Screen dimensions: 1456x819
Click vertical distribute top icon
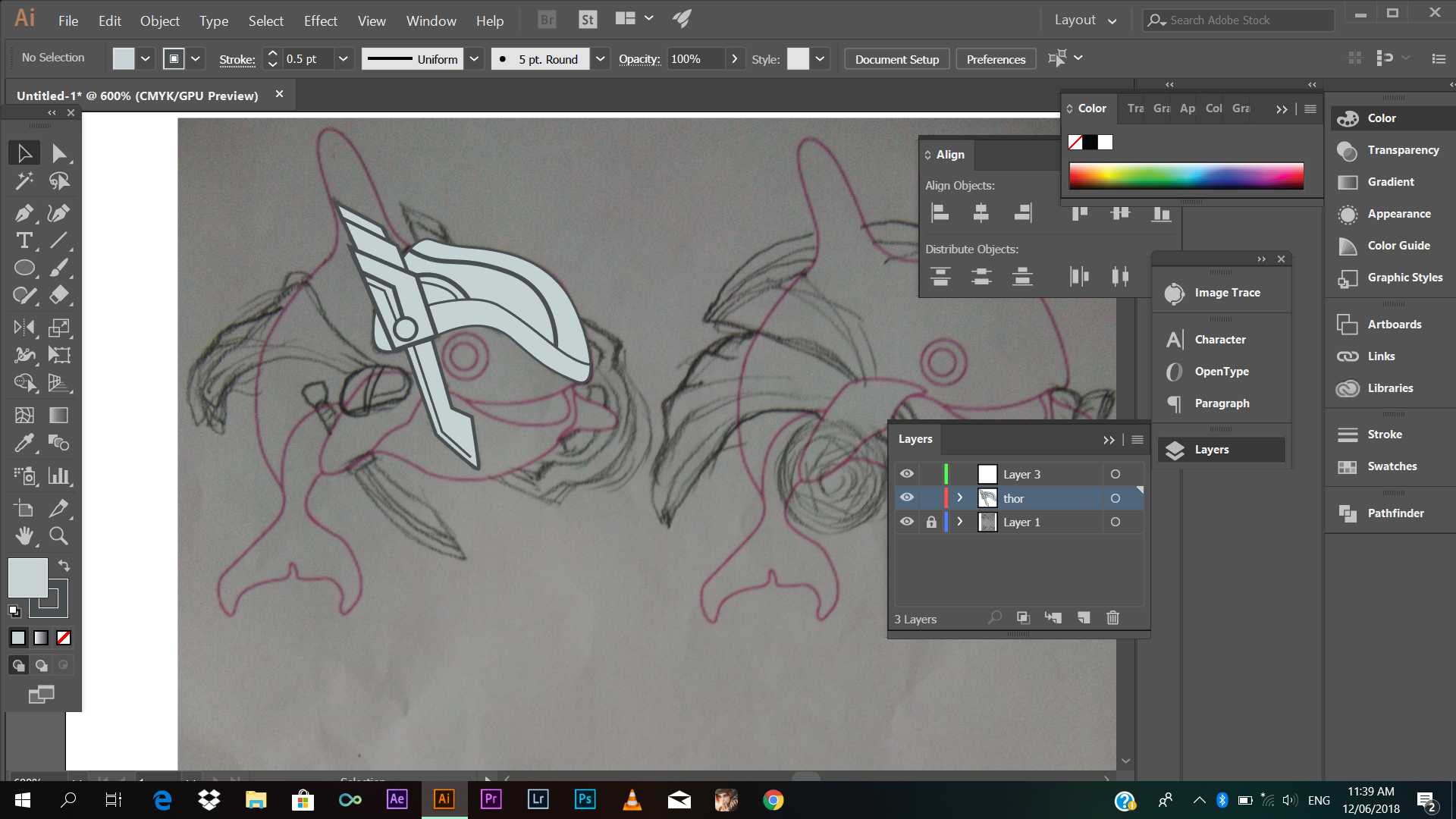[940, 277]
